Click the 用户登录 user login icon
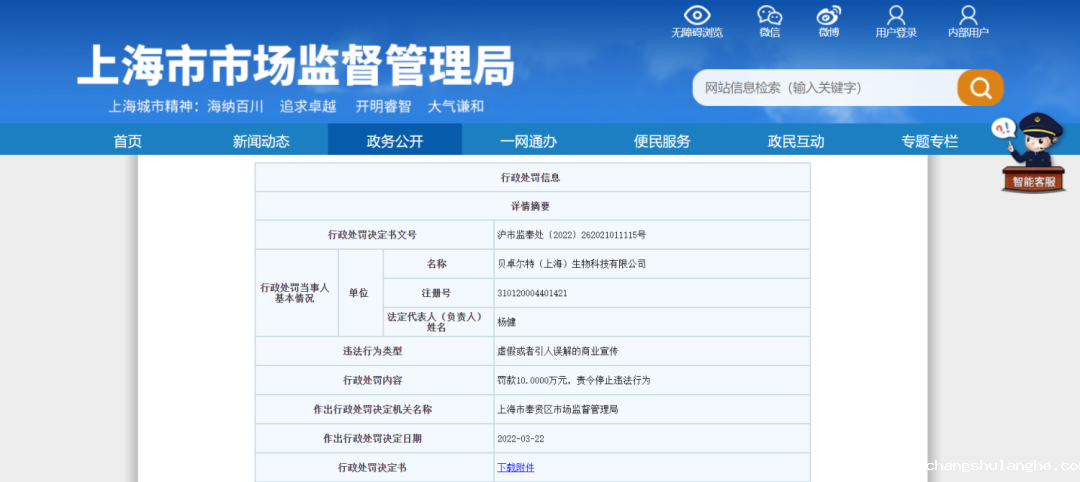This screenshot has width=1080, height=482. 896,15
